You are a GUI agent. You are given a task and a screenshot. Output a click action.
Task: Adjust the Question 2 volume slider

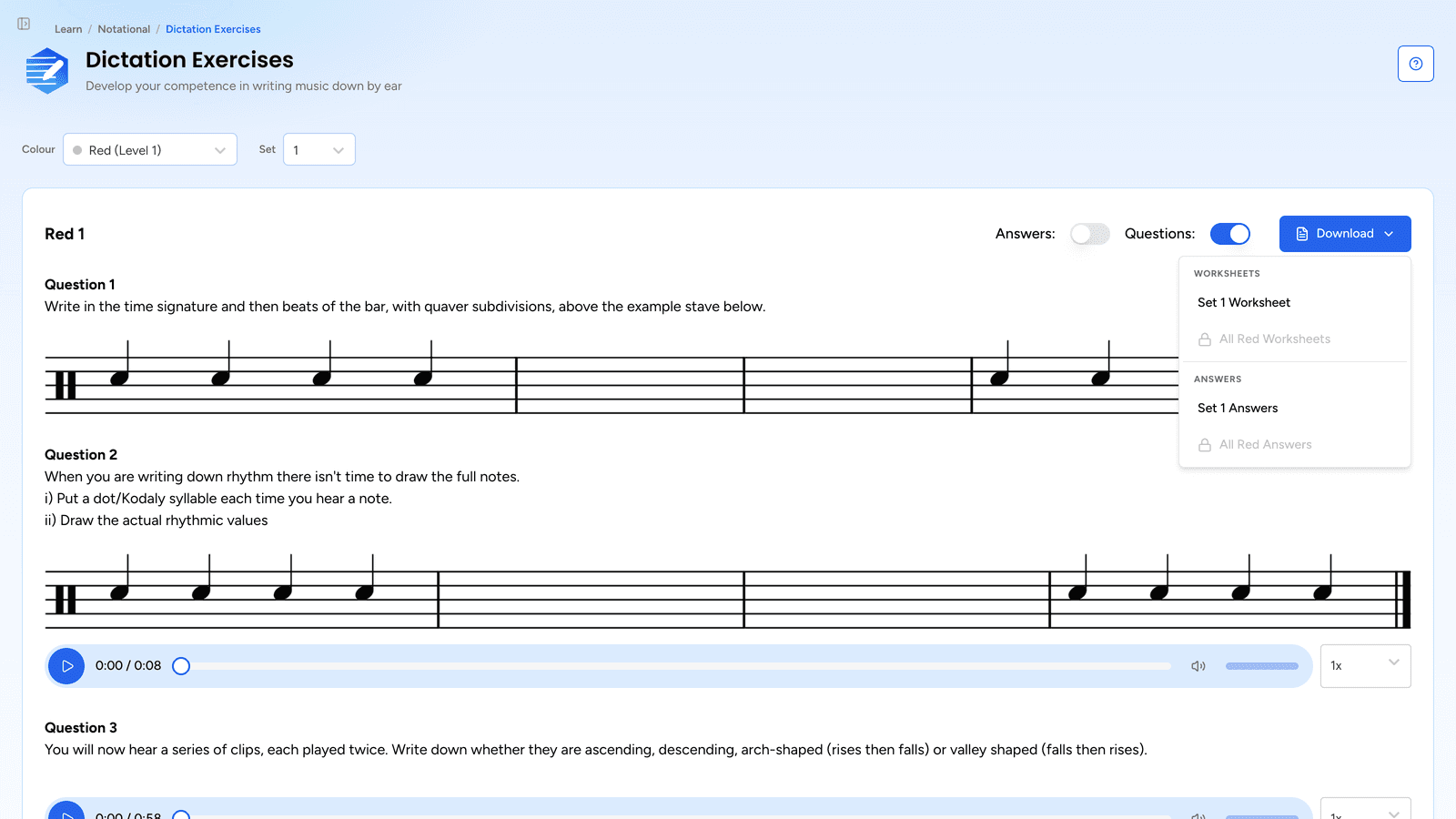pyautogui.click(x=1261, y=666)
